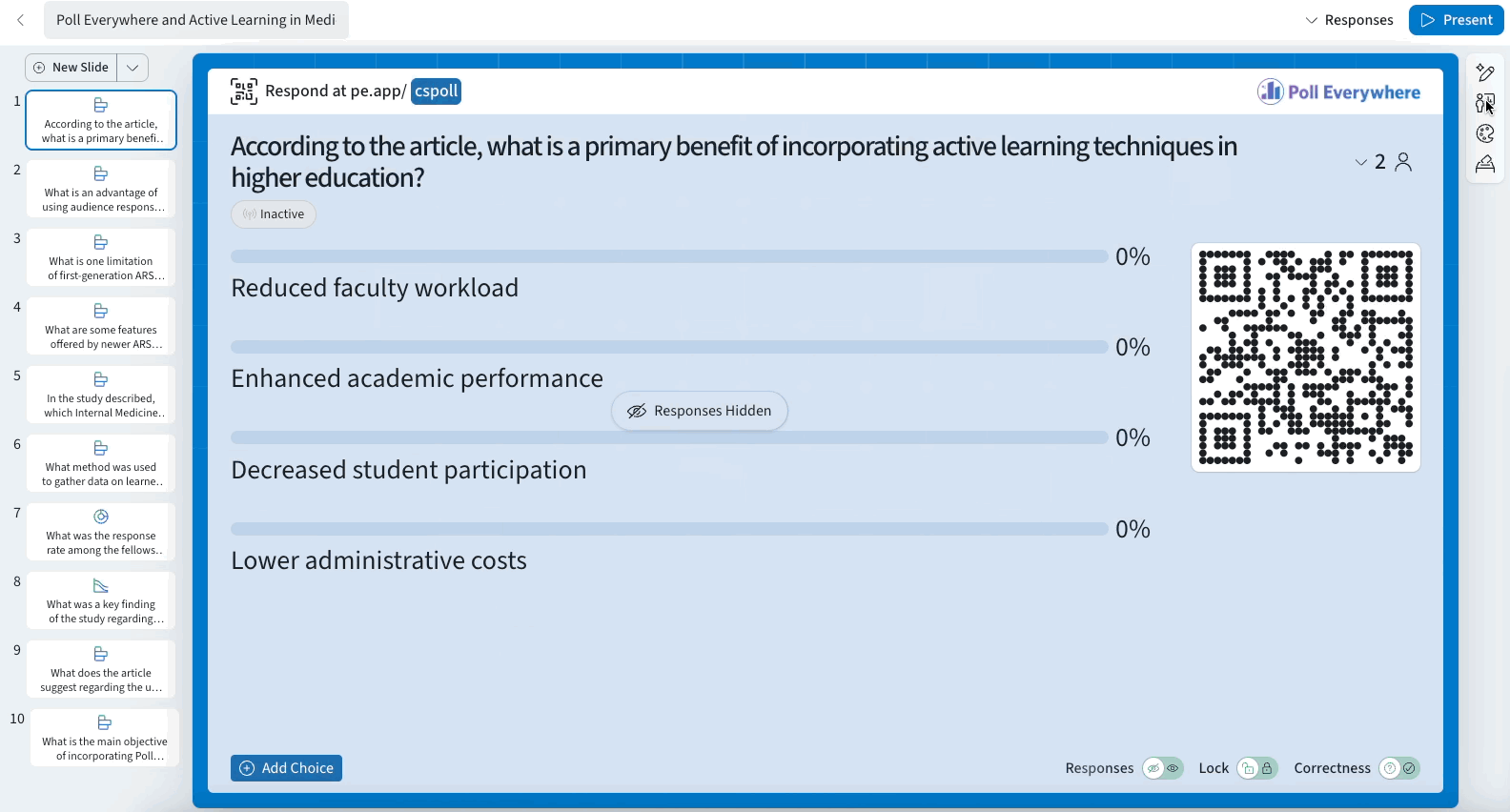This screenshot has height=812, width=1510.
Task: Select slide 7 response rate among fellows
Action: click(101, 533)
